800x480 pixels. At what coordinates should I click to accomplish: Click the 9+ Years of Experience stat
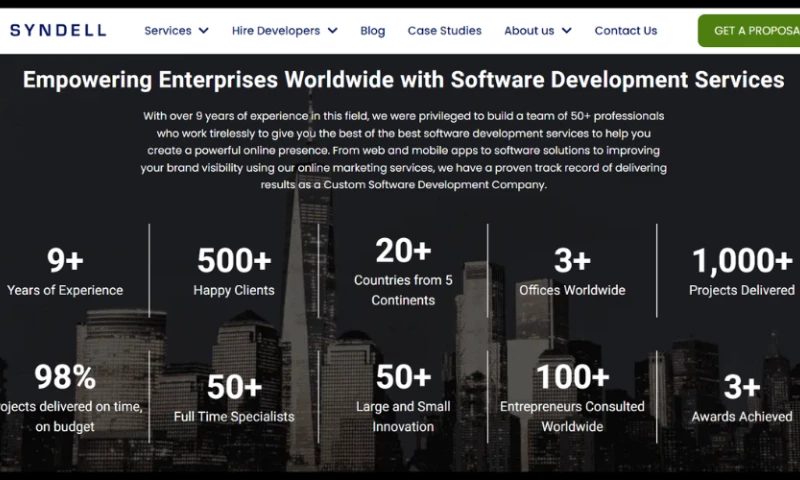(x=65, y=272)
